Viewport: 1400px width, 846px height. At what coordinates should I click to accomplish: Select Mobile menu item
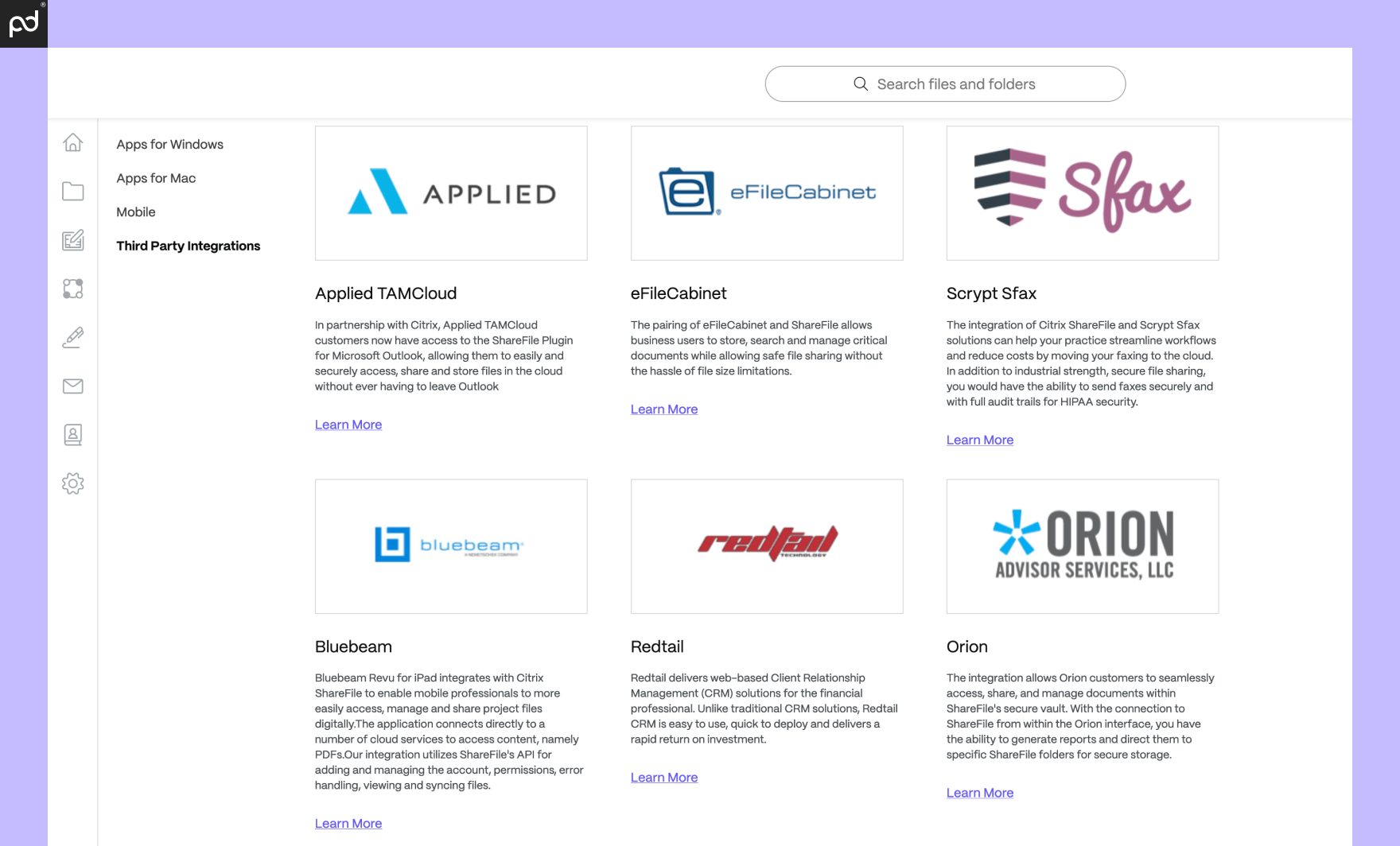(136, 211)
